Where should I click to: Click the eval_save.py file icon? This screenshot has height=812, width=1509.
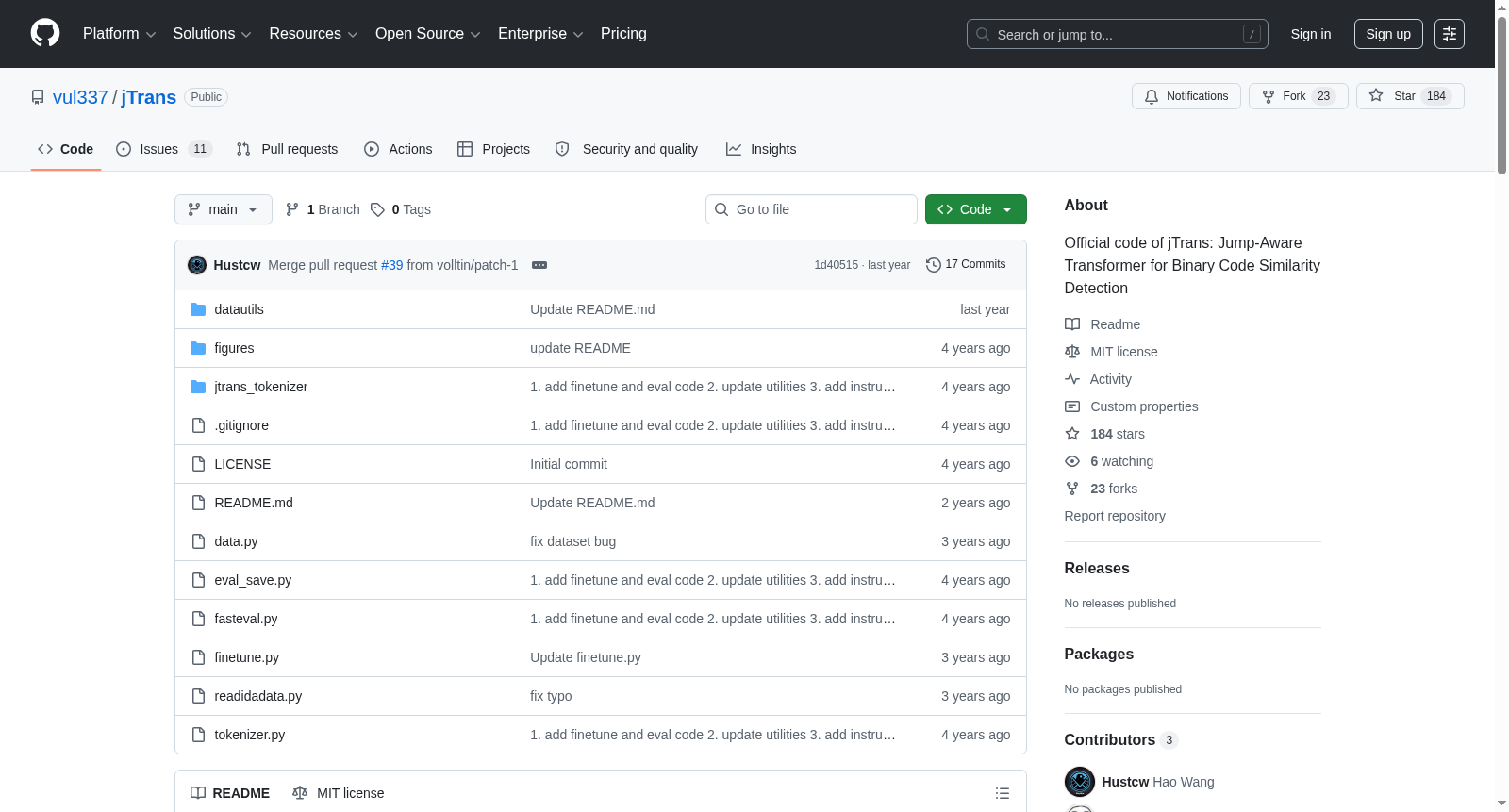198,580
